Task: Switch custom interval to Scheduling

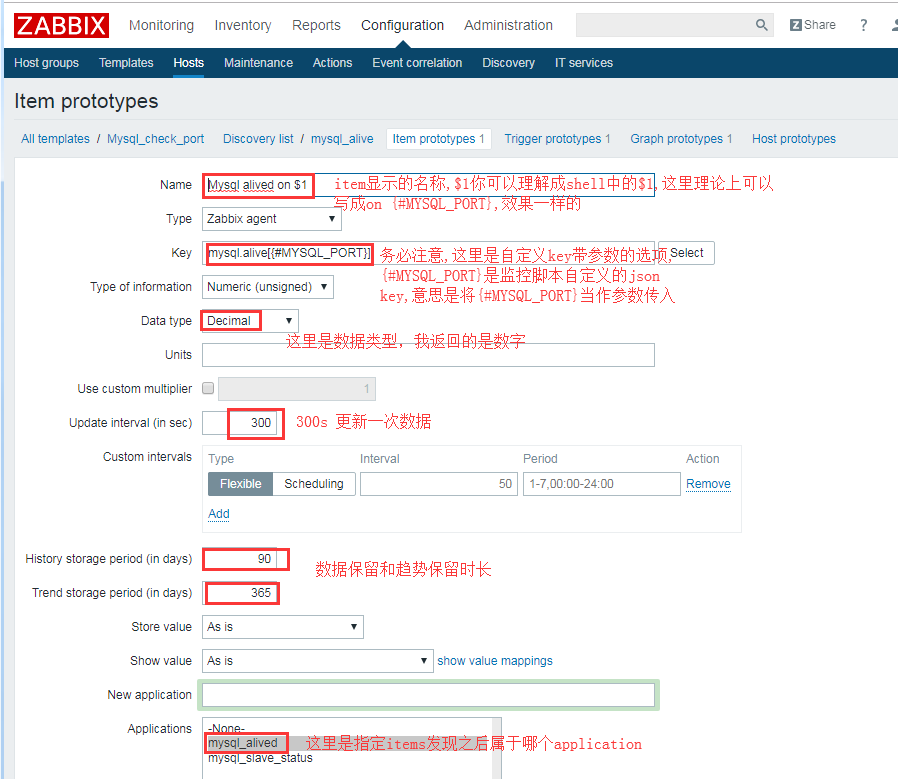Action: [x=313, y=483]
